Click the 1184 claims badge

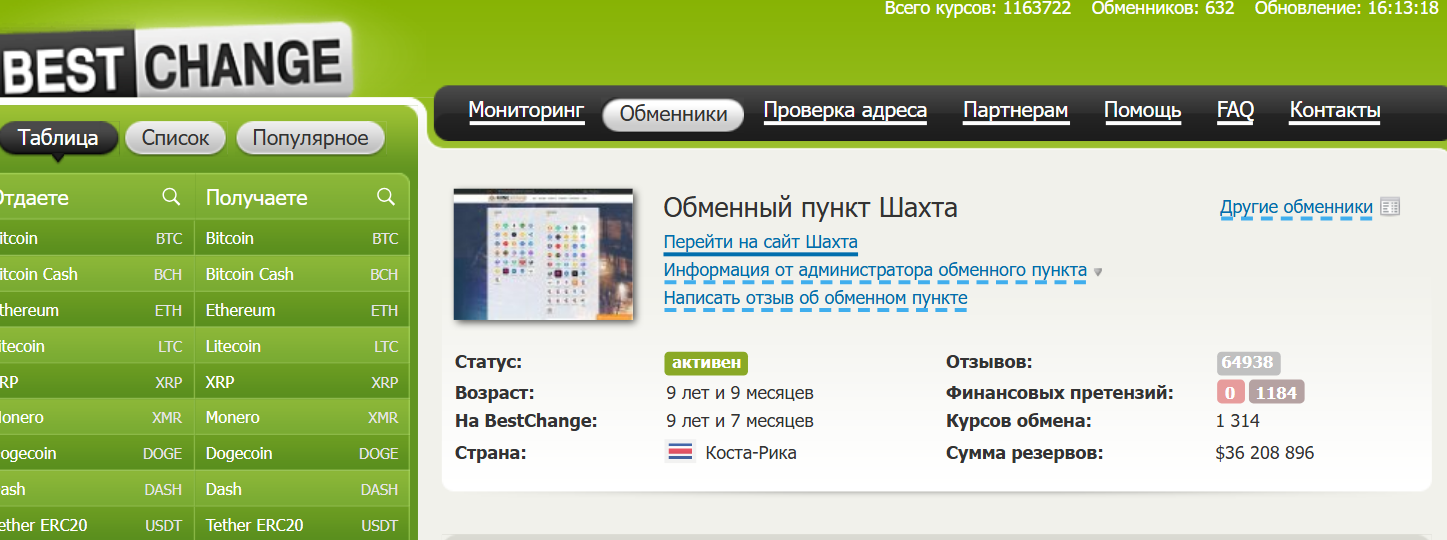tap(1277, 392)
